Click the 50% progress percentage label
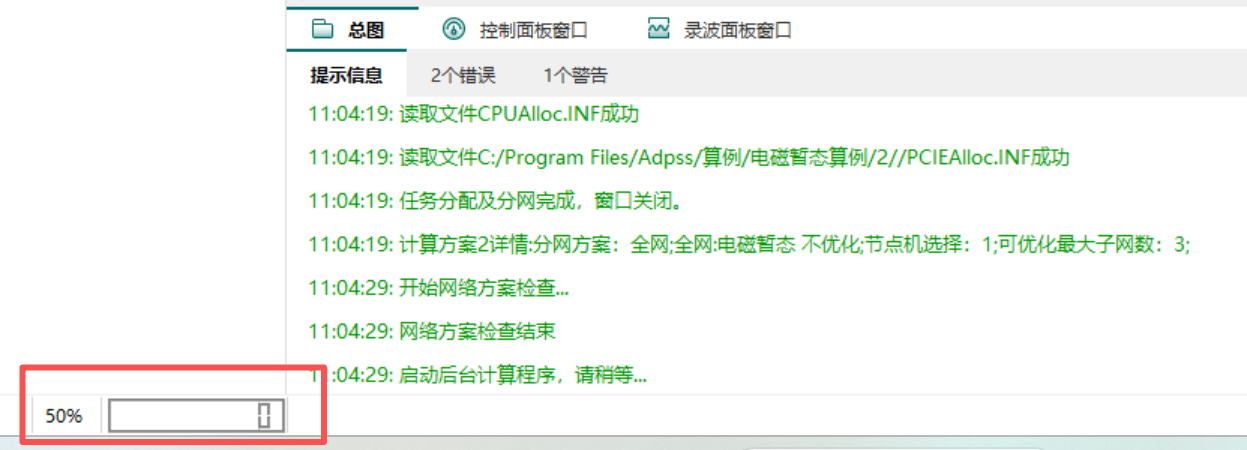Screen dimensions: 1247x450 [64, 416]
